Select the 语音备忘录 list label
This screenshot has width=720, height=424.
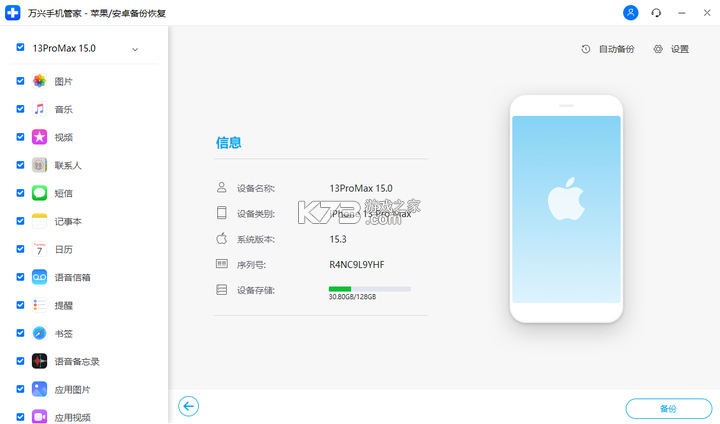click(77, 362)
